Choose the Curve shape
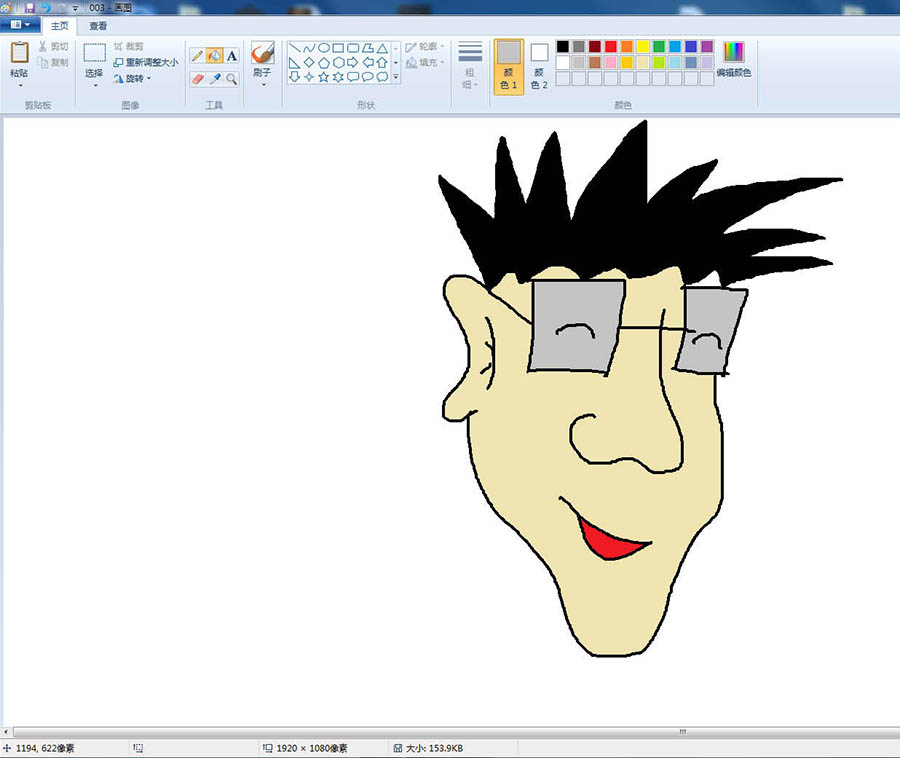 (309, 48)
